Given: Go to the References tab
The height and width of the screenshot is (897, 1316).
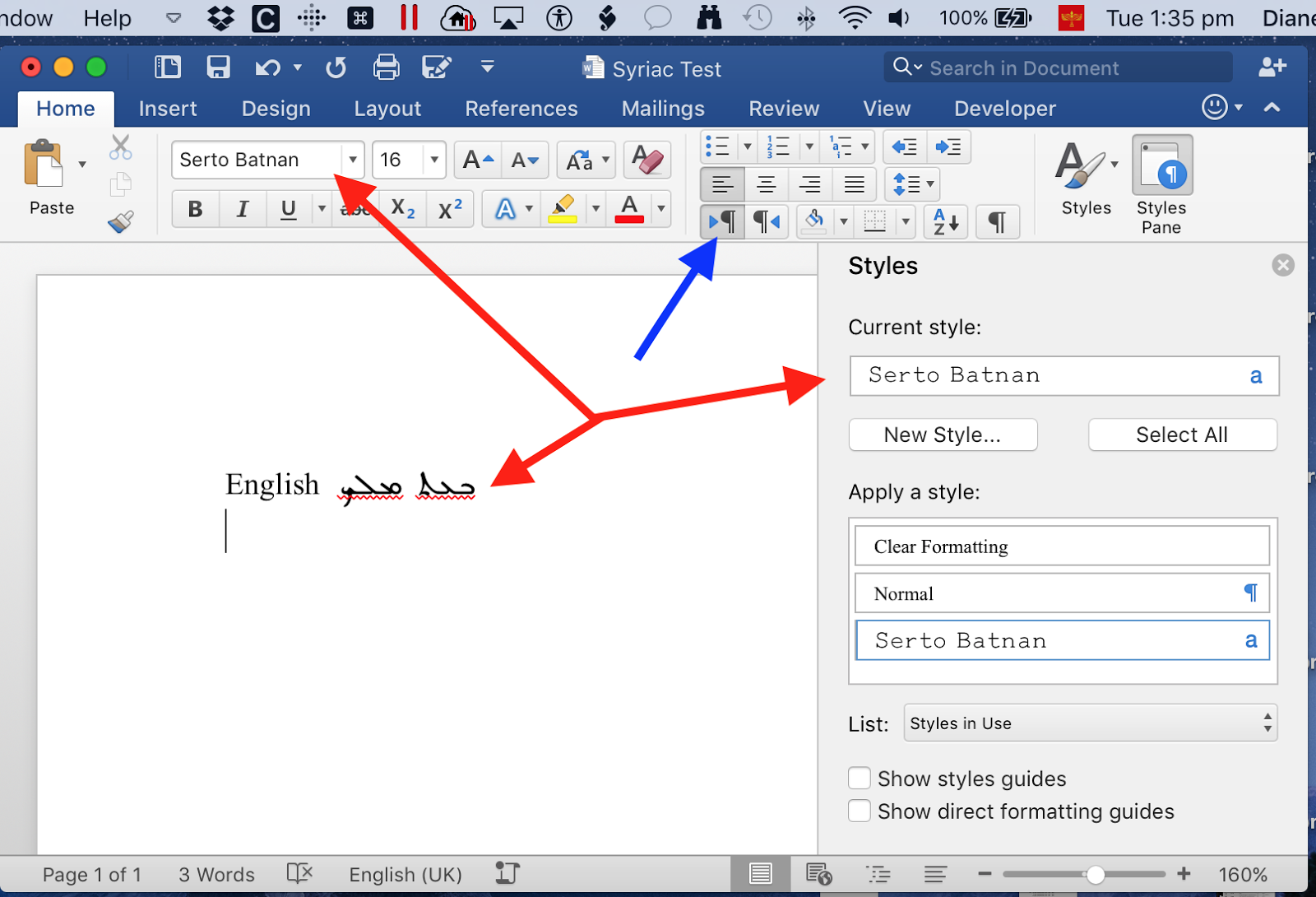Looking at the screenshot, I should 521,109.
